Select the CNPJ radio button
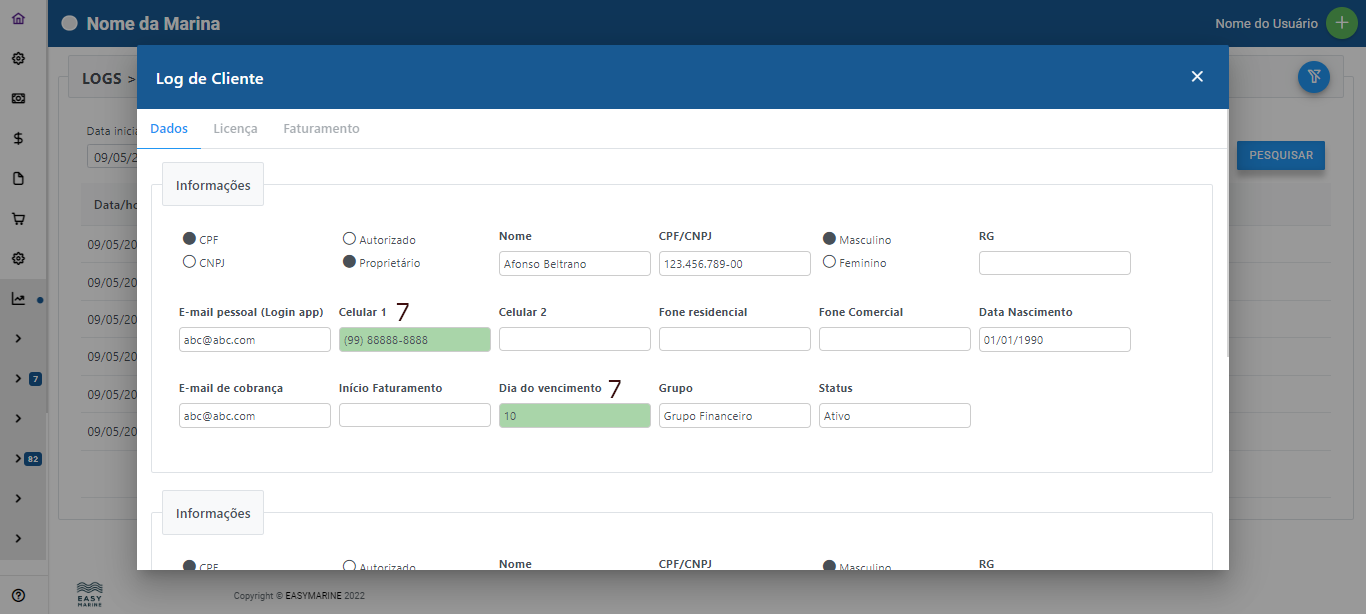1366x614 pixels. [189, 262]
